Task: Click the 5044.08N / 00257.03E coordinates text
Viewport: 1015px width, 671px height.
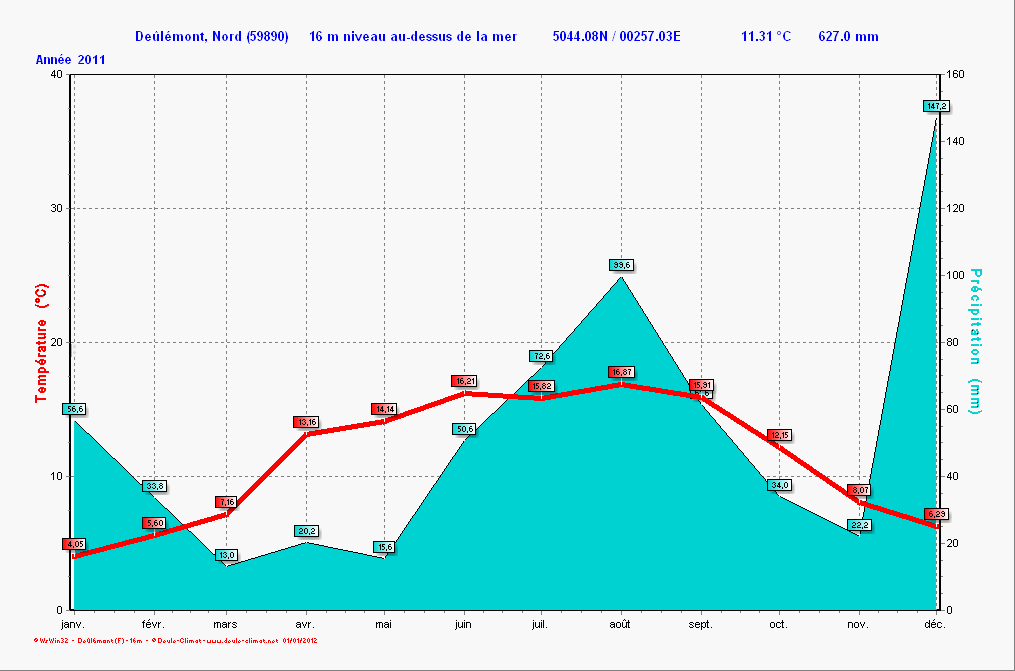Action: point(616,37)
